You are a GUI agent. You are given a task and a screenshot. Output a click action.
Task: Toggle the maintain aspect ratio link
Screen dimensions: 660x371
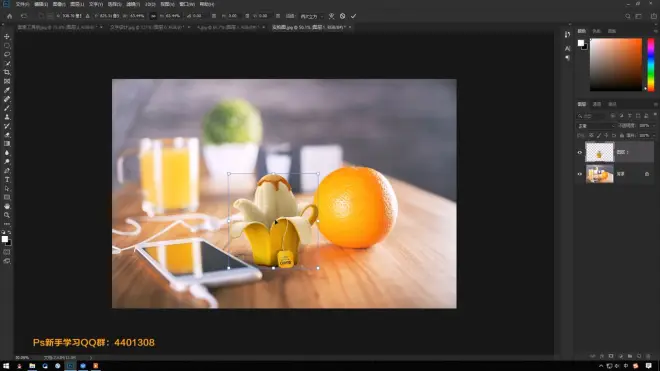(153, 16)
